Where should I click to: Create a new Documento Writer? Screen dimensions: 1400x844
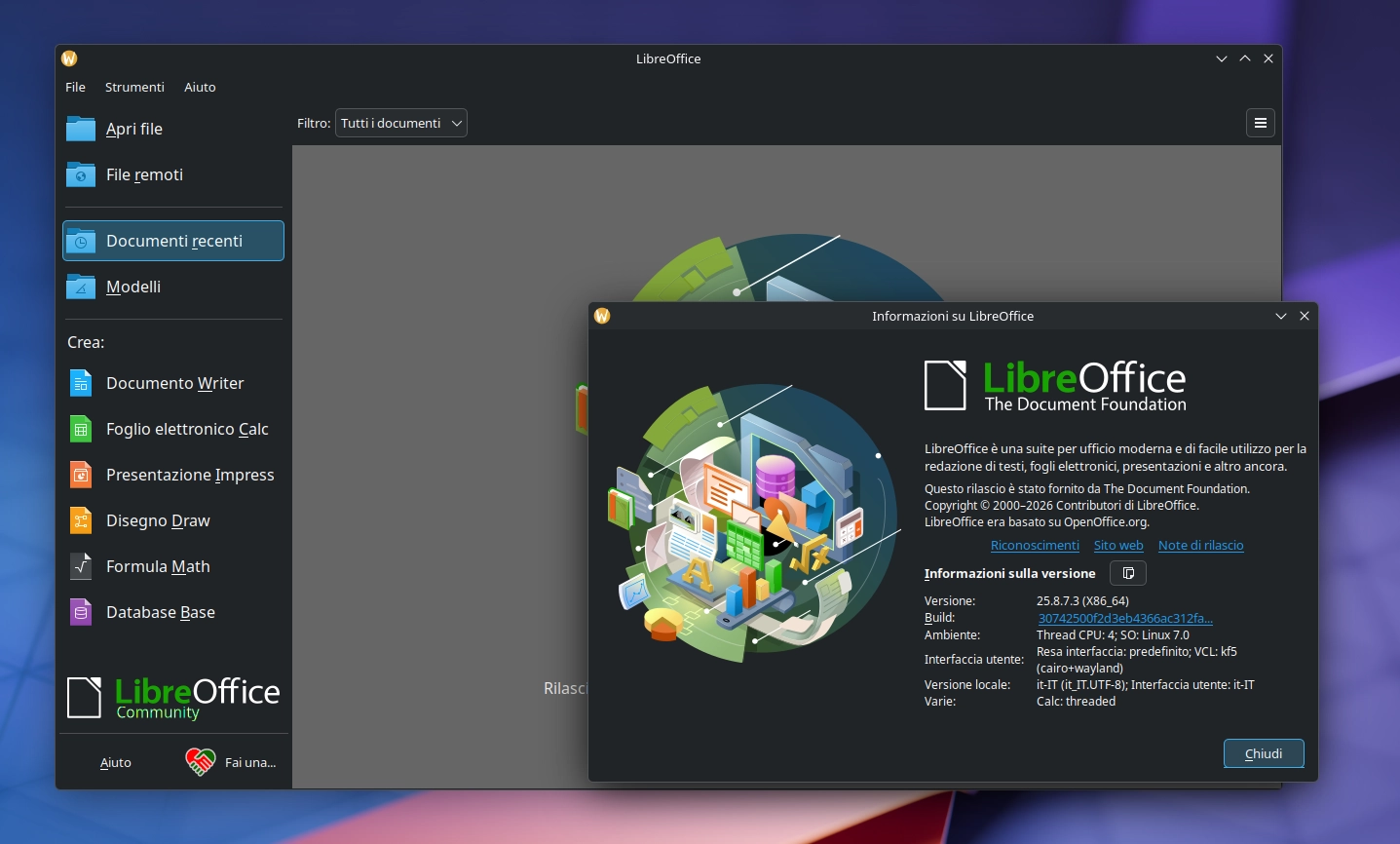click(x=173, y=383)
